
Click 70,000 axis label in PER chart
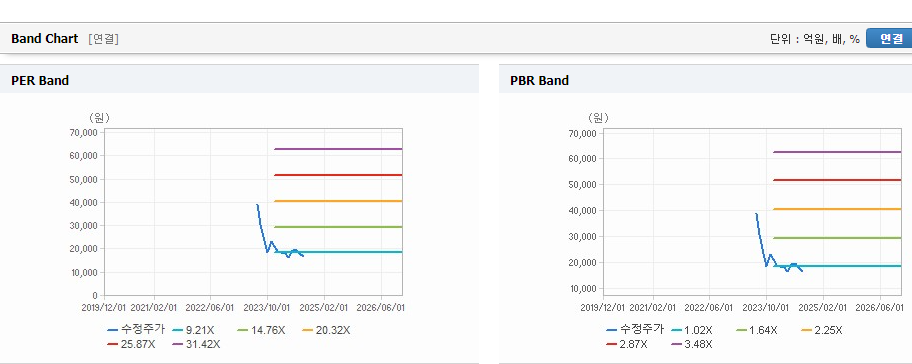(x=84, y=133)
